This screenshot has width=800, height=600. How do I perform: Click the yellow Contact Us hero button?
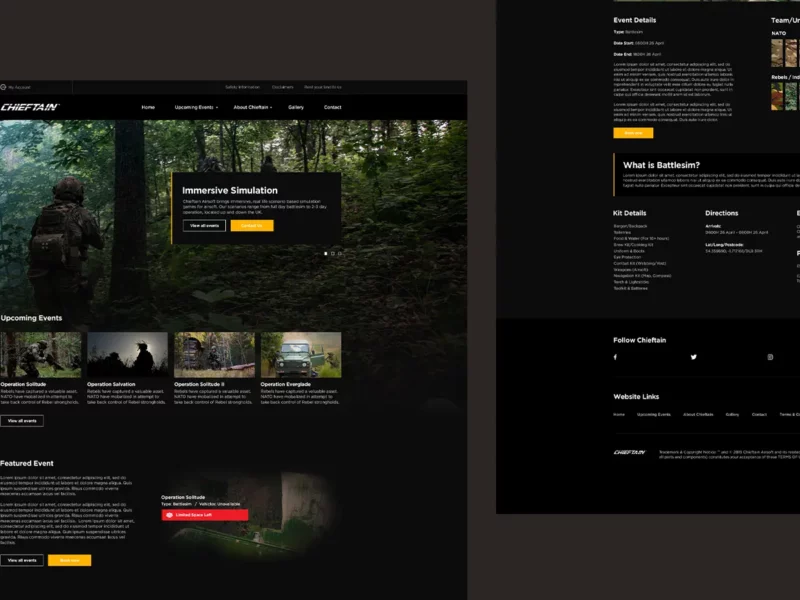coord(252,226)
